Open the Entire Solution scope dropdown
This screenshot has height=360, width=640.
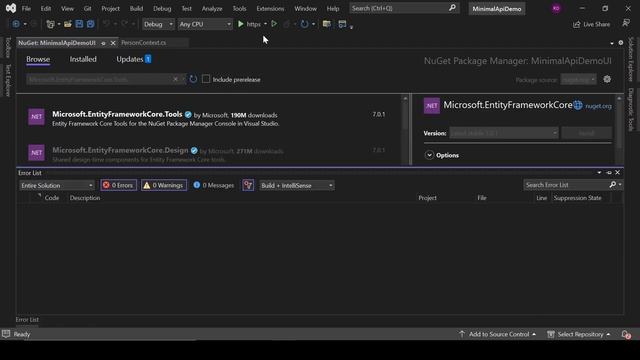(x=57, y=185)
